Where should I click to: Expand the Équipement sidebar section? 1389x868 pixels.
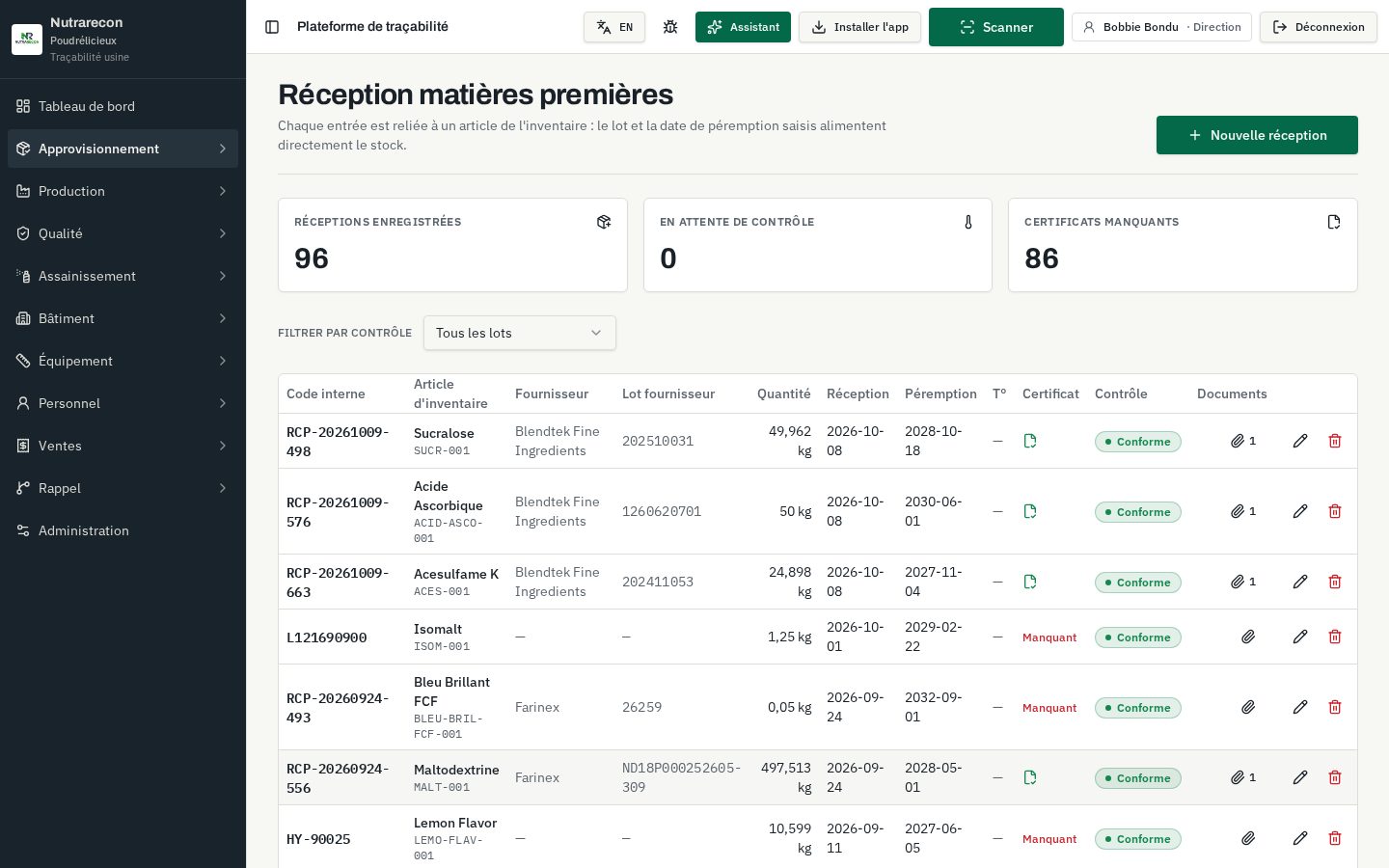[x=123, y=361]
